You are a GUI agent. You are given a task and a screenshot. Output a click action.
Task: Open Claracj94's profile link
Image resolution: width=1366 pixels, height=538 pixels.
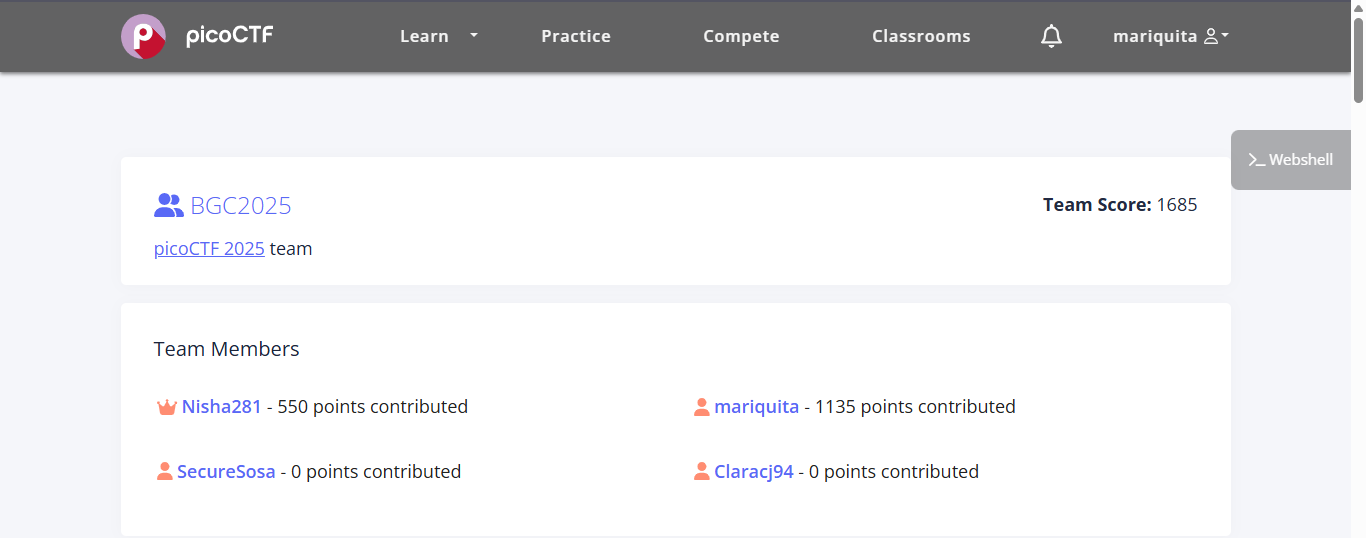click(754, 471)
